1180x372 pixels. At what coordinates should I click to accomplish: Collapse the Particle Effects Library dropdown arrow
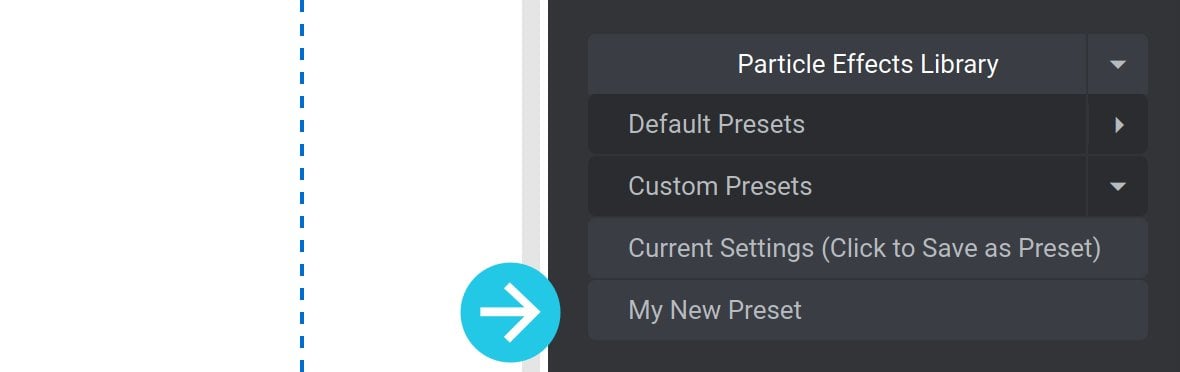tap(1118, 64)
